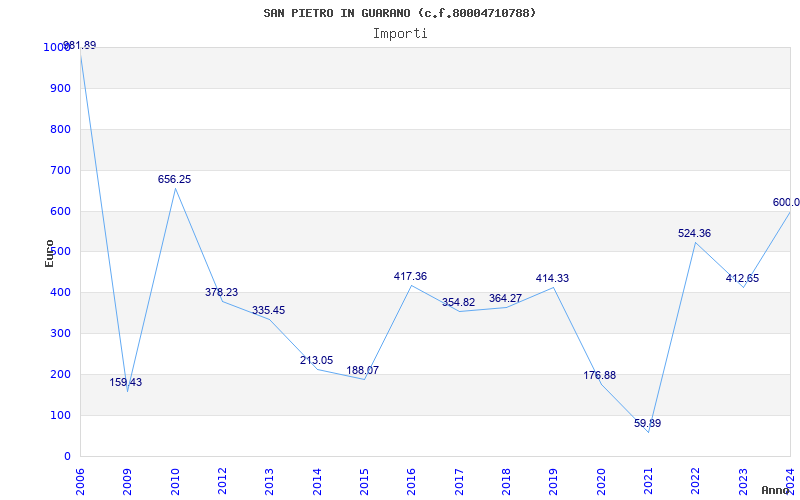800x500 pixels.
Task: Click the 2010 x-axis year label
Action: (x=174, y=482)
